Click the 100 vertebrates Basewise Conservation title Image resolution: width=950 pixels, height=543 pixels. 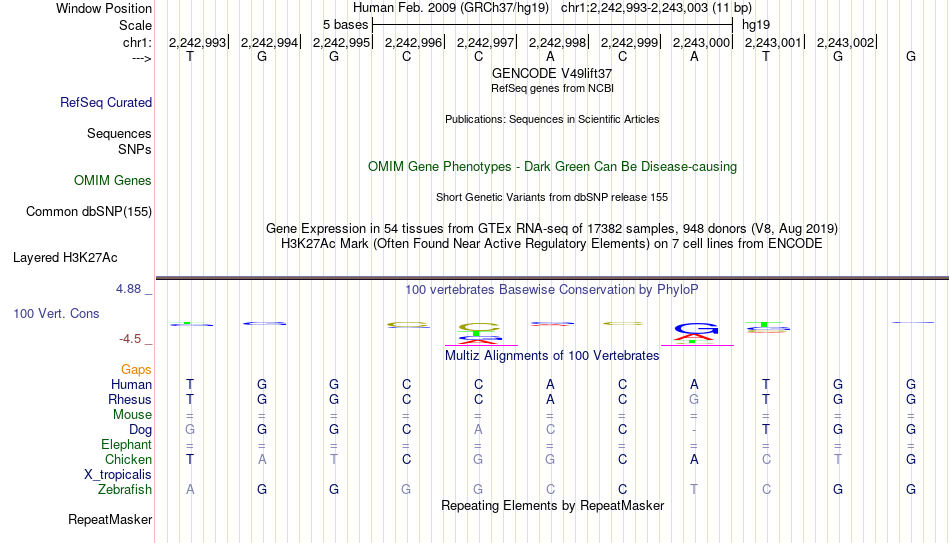coord(552,290)
